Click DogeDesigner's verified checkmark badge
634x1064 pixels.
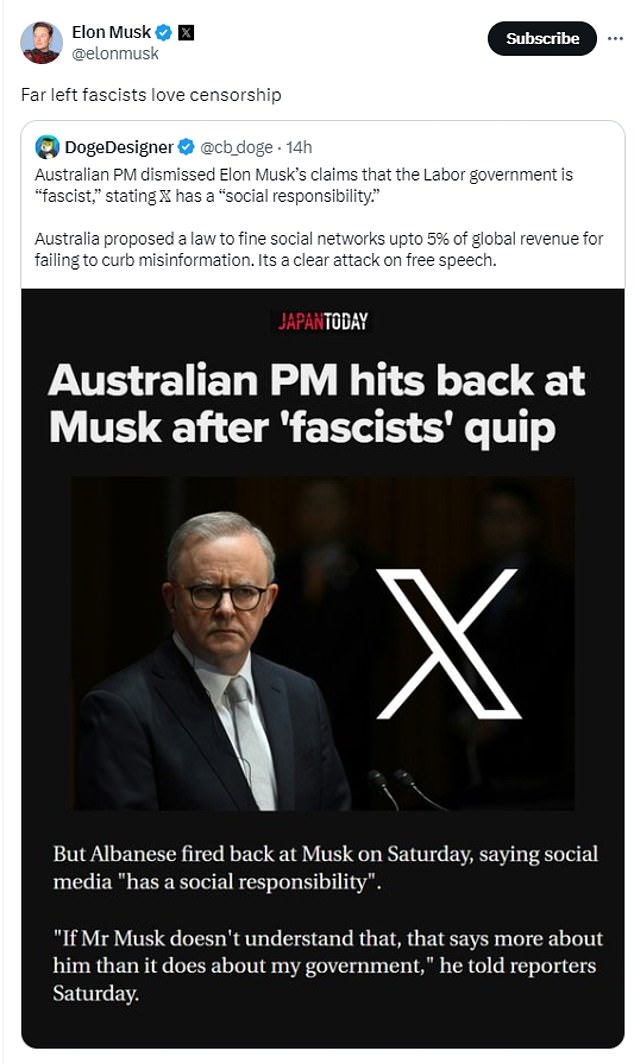[186, 147]
